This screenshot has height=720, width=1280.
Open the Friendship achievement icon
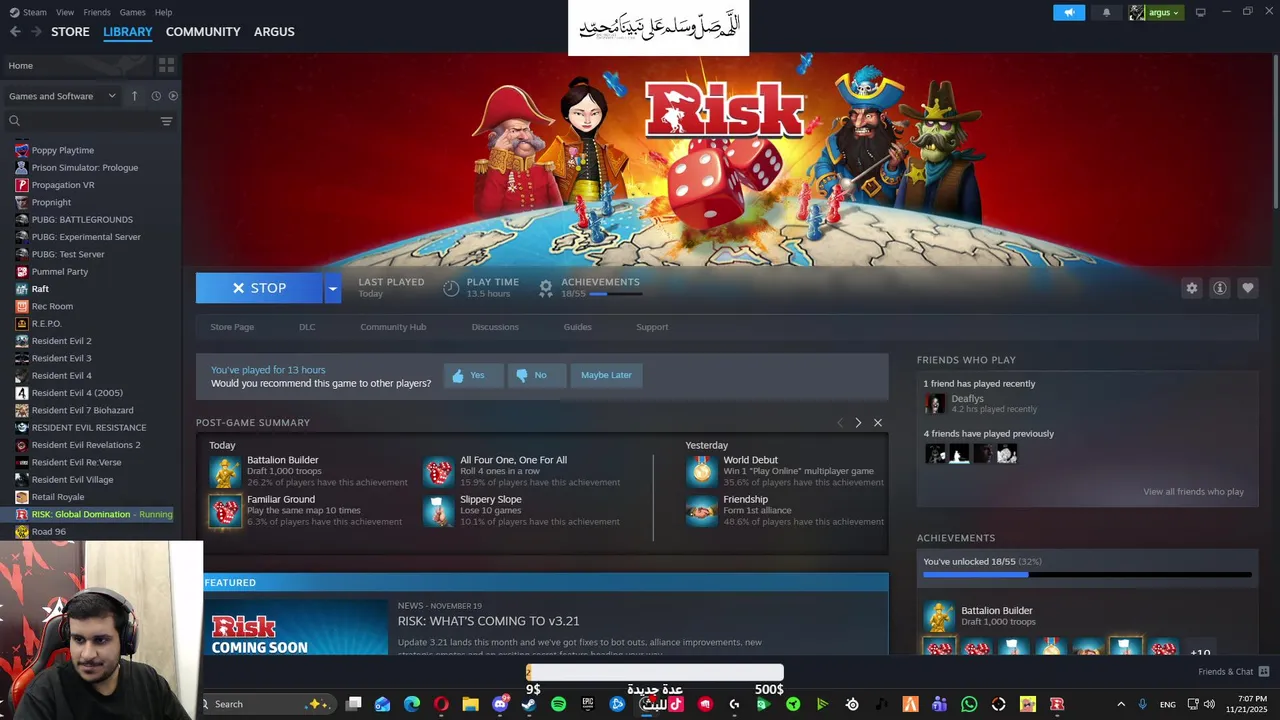[x=702, y=510]
